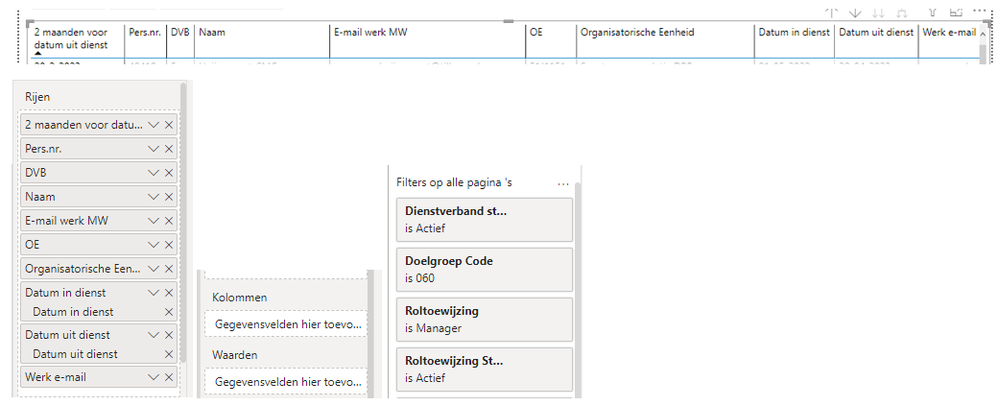999x407 pixels.
Task: Click the expand all levels icon
Action: 903,13
